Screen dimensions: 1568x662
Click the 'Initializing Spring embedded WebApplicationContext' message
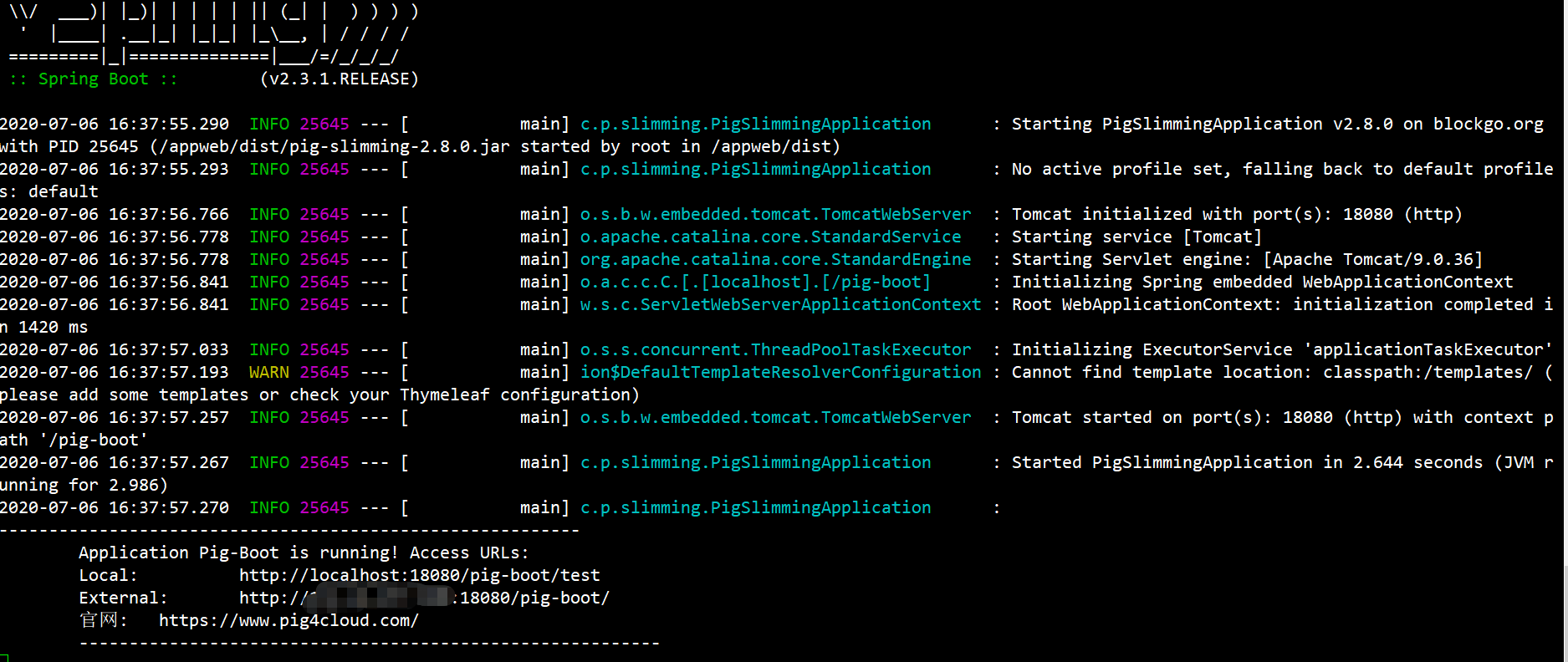point(1263,282)
